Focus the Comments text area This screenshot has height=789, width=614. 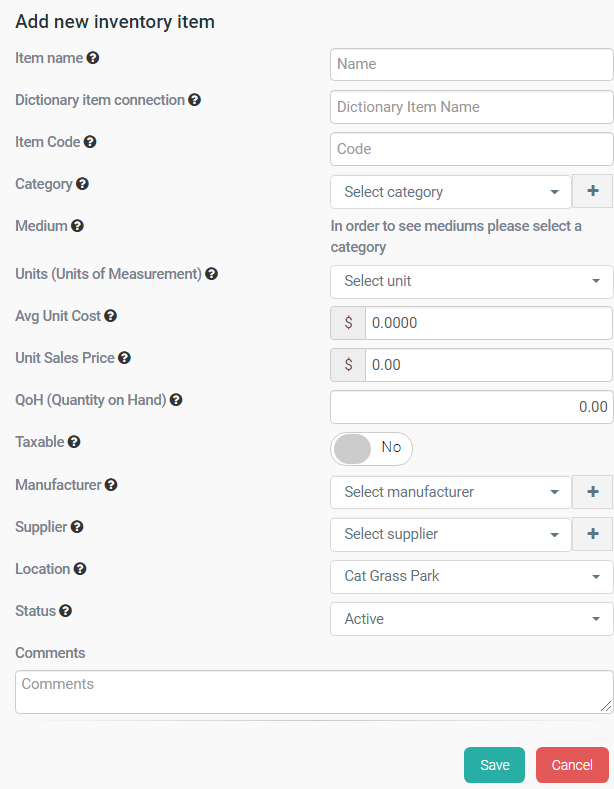point(314,691)
